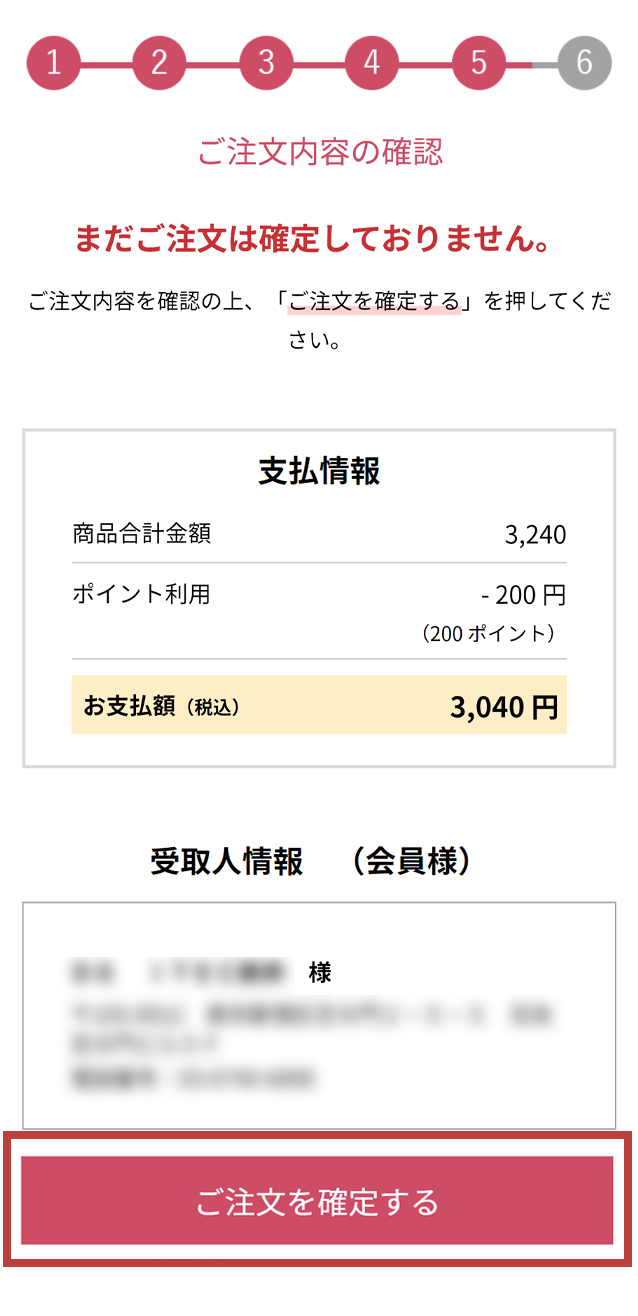Click the 3,240 product total amount
The image size is (638, 1316).
(x=535, y=535)
